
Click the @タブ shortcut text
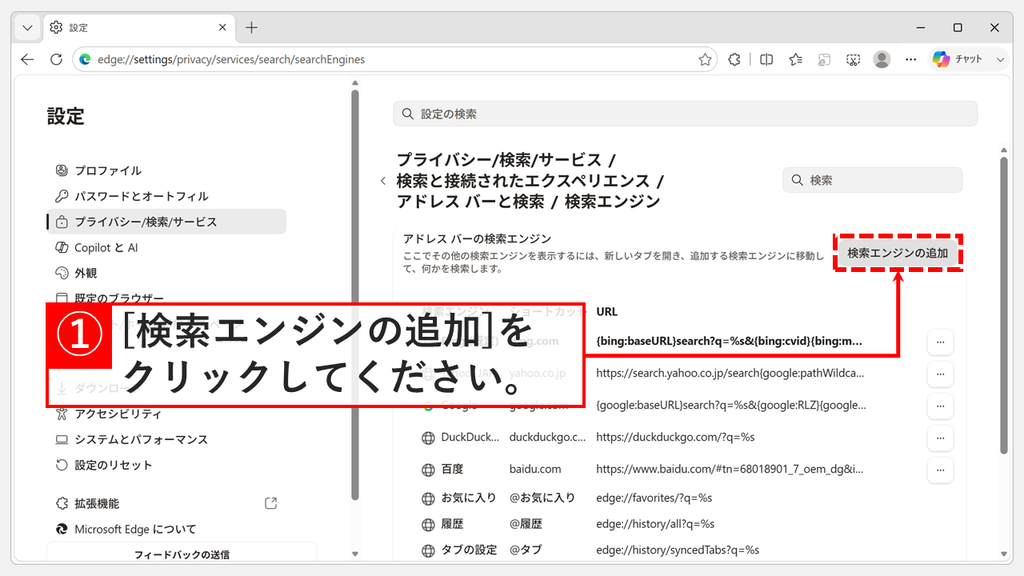526,550
